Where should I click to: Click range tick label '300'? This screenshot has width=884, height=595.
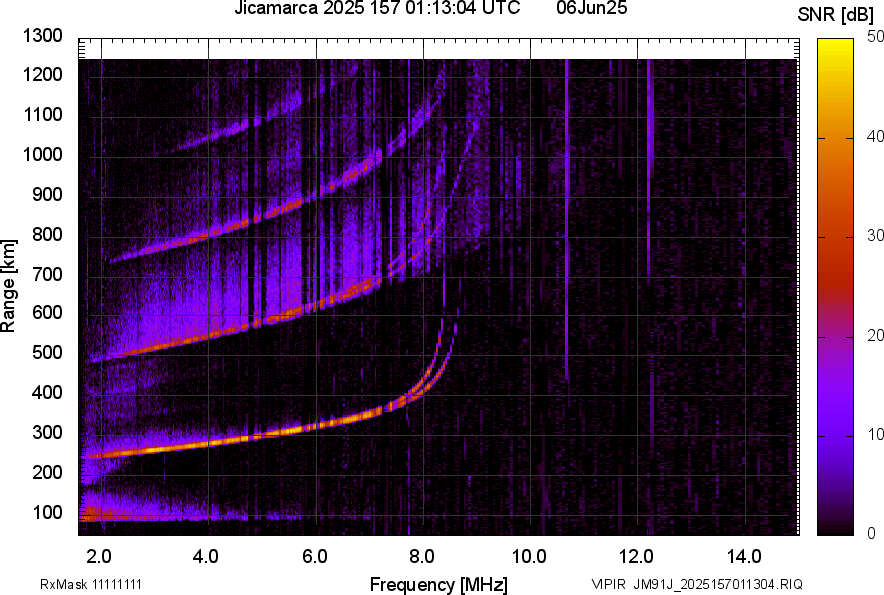pyautogui.click(x=47, y=433)
